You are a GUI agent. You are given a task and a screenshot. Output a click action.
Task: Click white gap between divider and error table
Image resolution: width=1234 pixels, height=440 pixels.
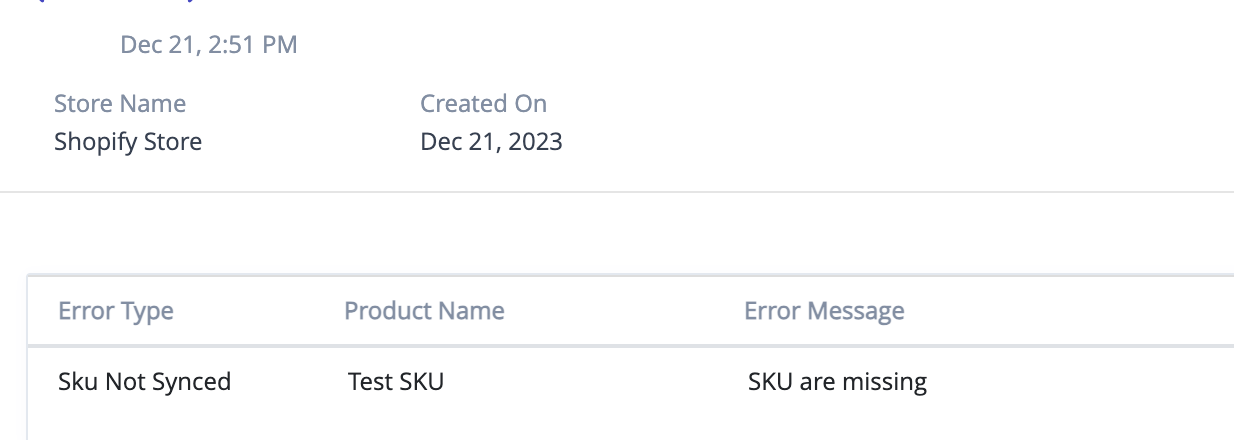(617, 232)
